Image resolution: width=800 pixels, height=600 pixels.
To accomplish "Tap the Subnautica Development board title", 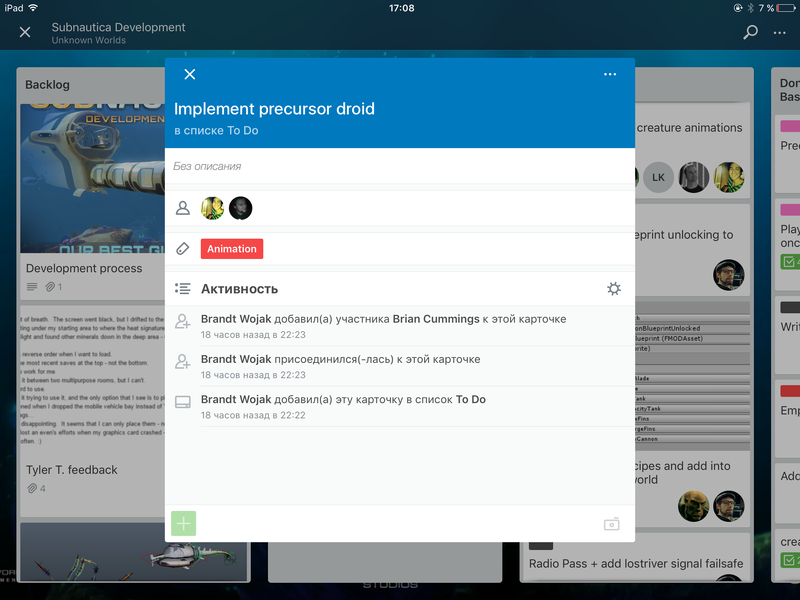I will (118, 28).
